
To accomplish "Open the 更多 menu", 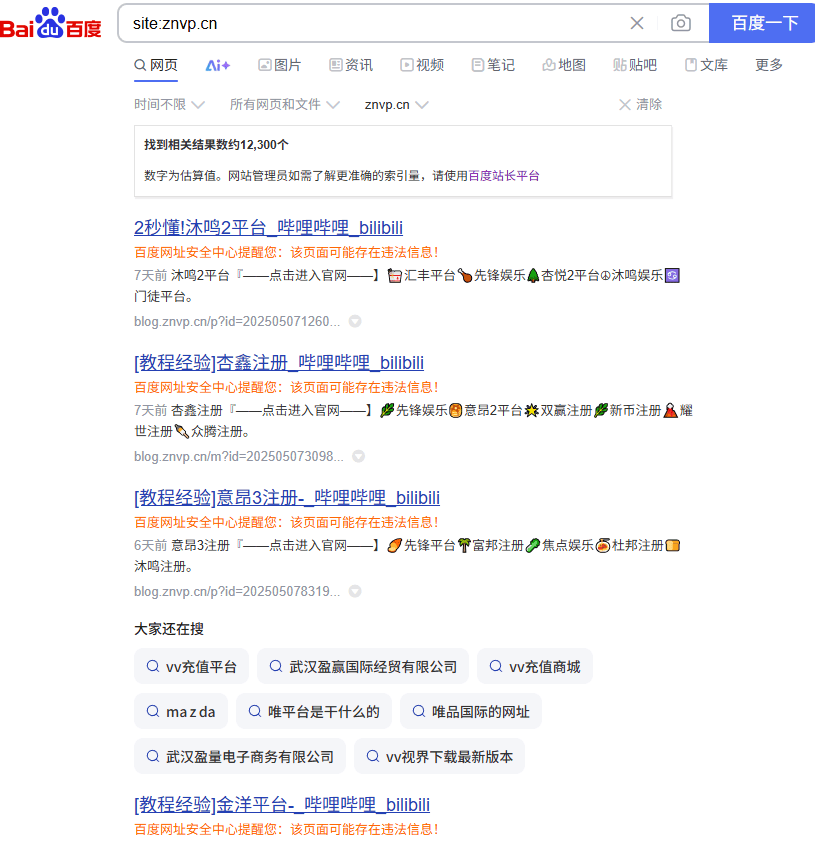I will pos(769,65).
